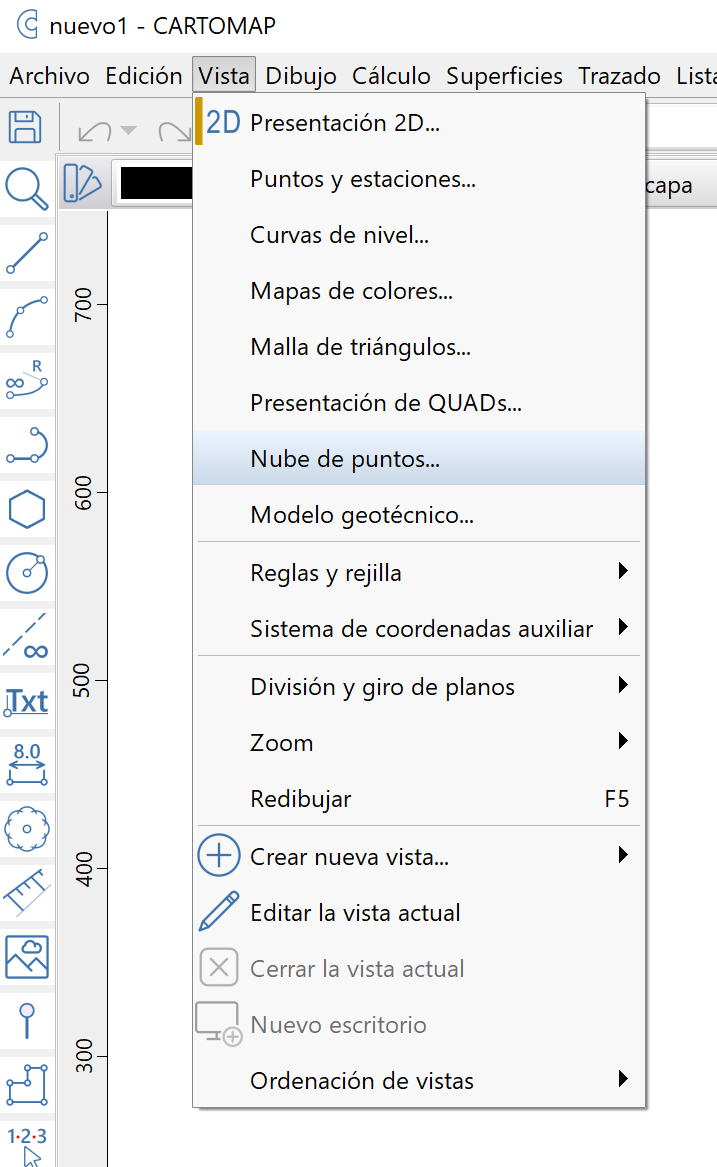This screenshot has width=717, height=1167.
Task: Select the hexagon polygon tool
Action: pyautogui.click(x=27, y=509)
